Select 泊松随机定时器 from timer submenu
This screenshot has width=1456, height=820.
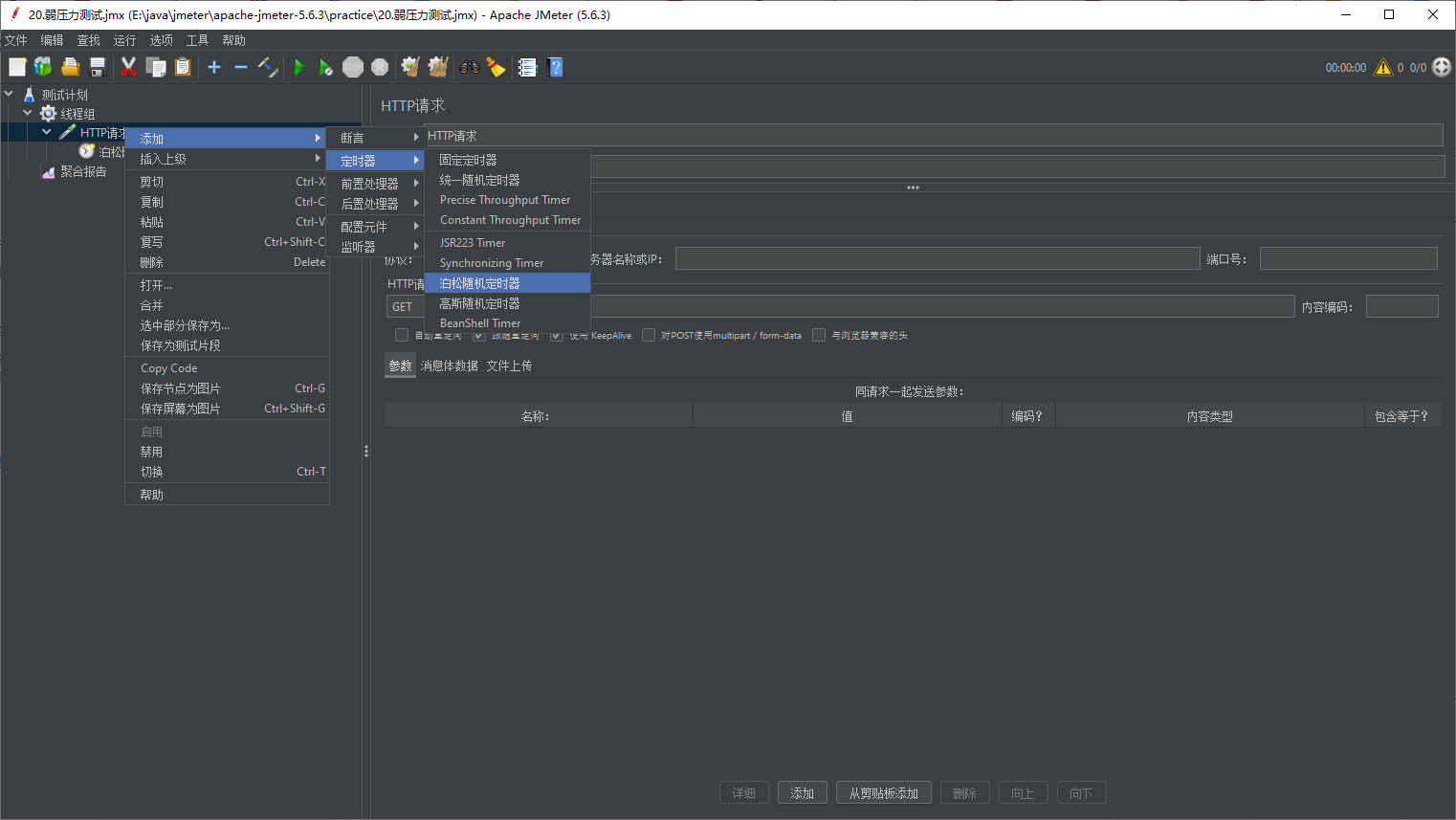pos(508,283)
